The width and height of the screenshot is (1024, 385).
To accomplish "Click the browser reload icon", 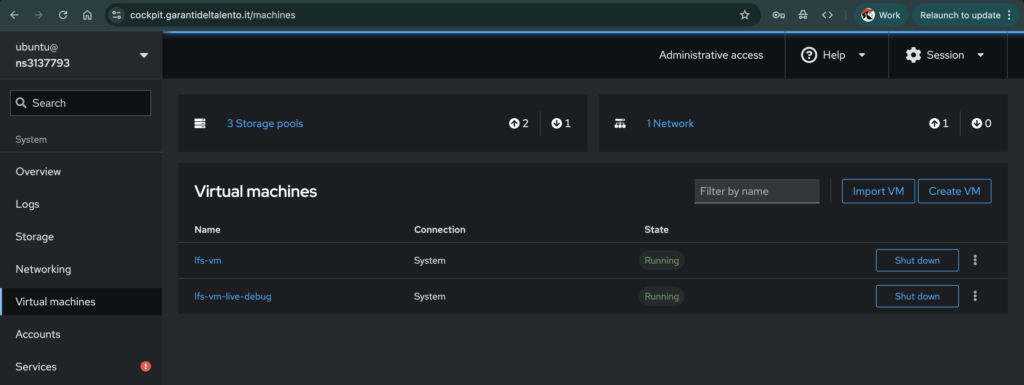I will 63,15.
